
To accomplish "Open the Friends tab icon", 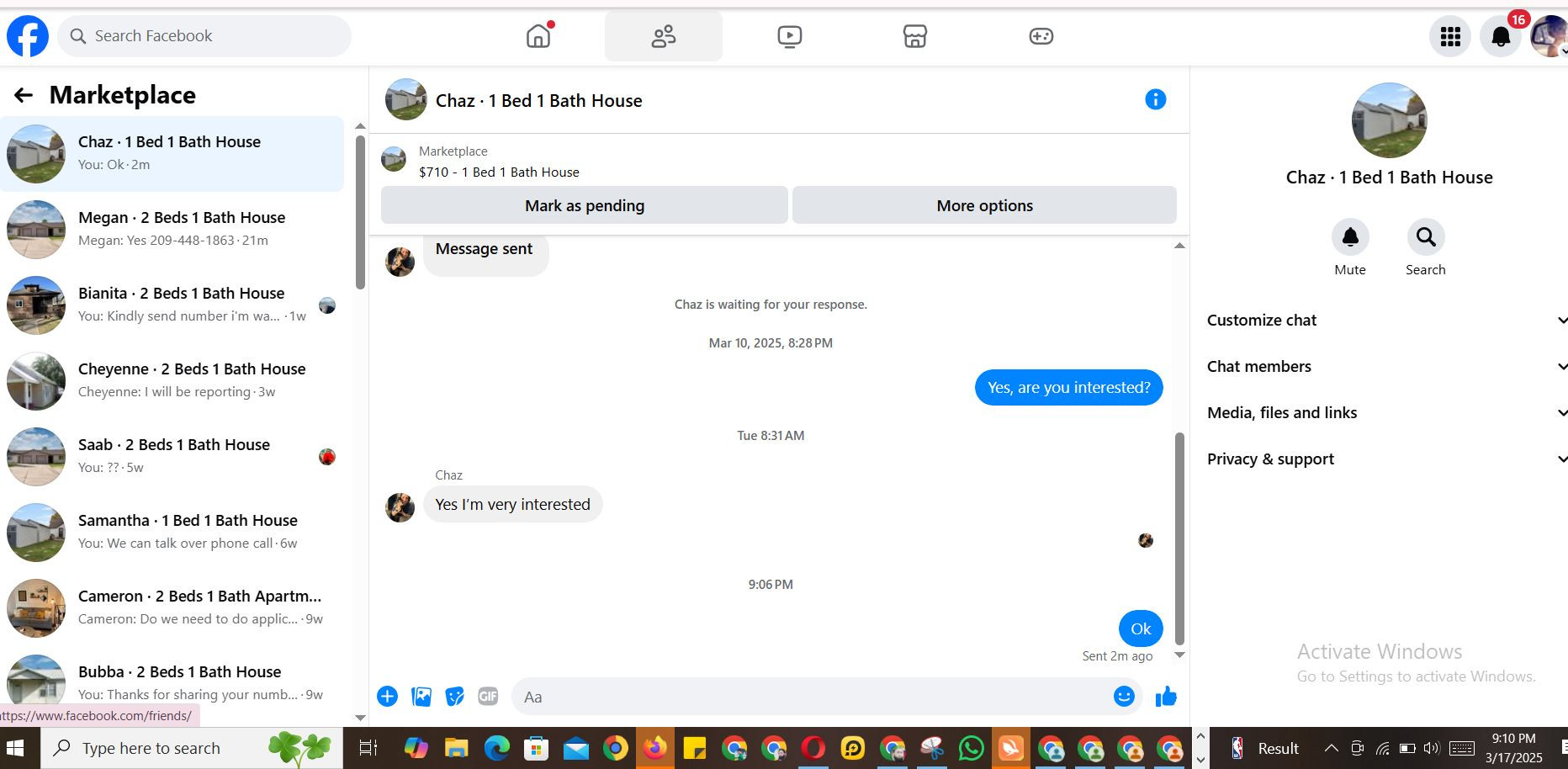I will point(664,36).
